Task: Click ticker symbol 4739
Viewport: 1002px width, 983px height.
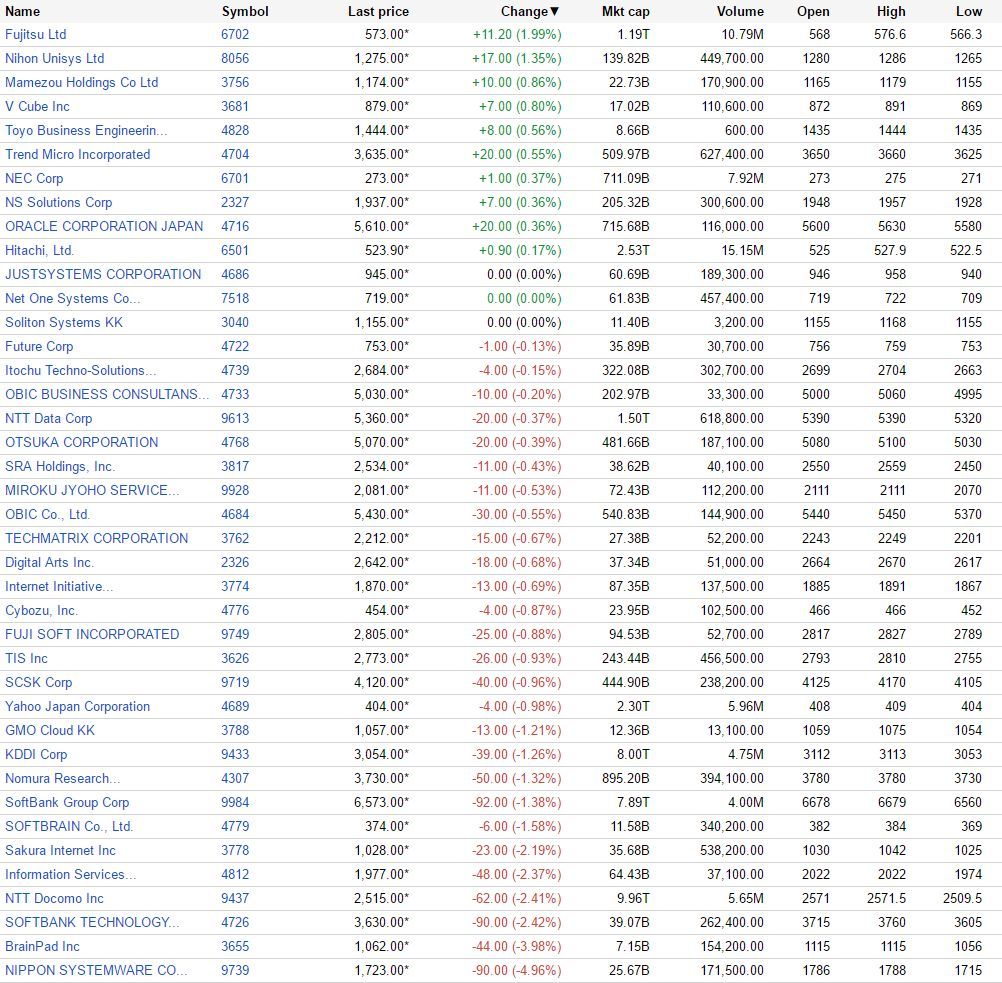Action: pyautogui.click(x=235, y=370)
